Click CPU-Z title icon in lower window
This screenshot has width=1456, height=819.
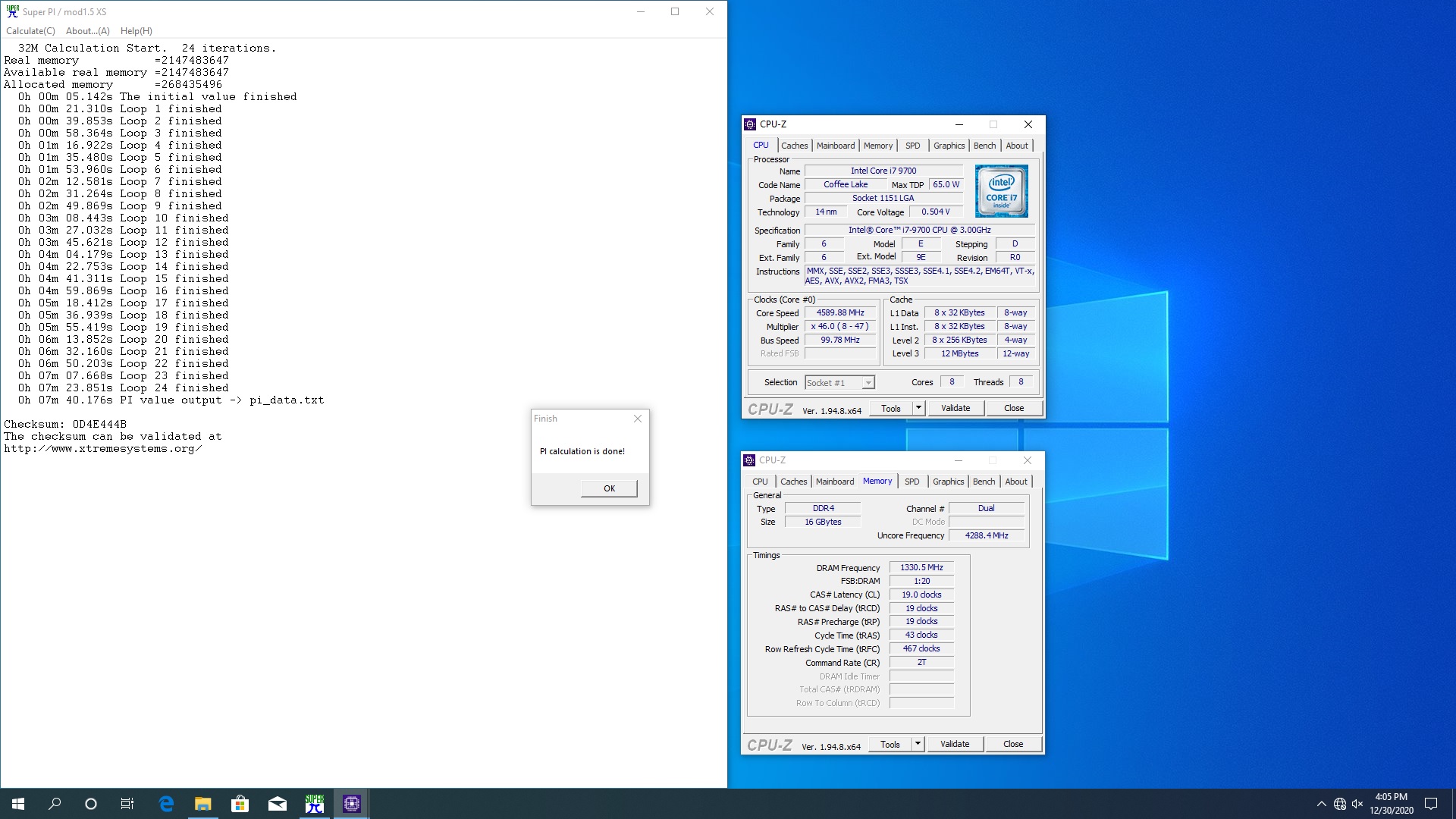749,460
